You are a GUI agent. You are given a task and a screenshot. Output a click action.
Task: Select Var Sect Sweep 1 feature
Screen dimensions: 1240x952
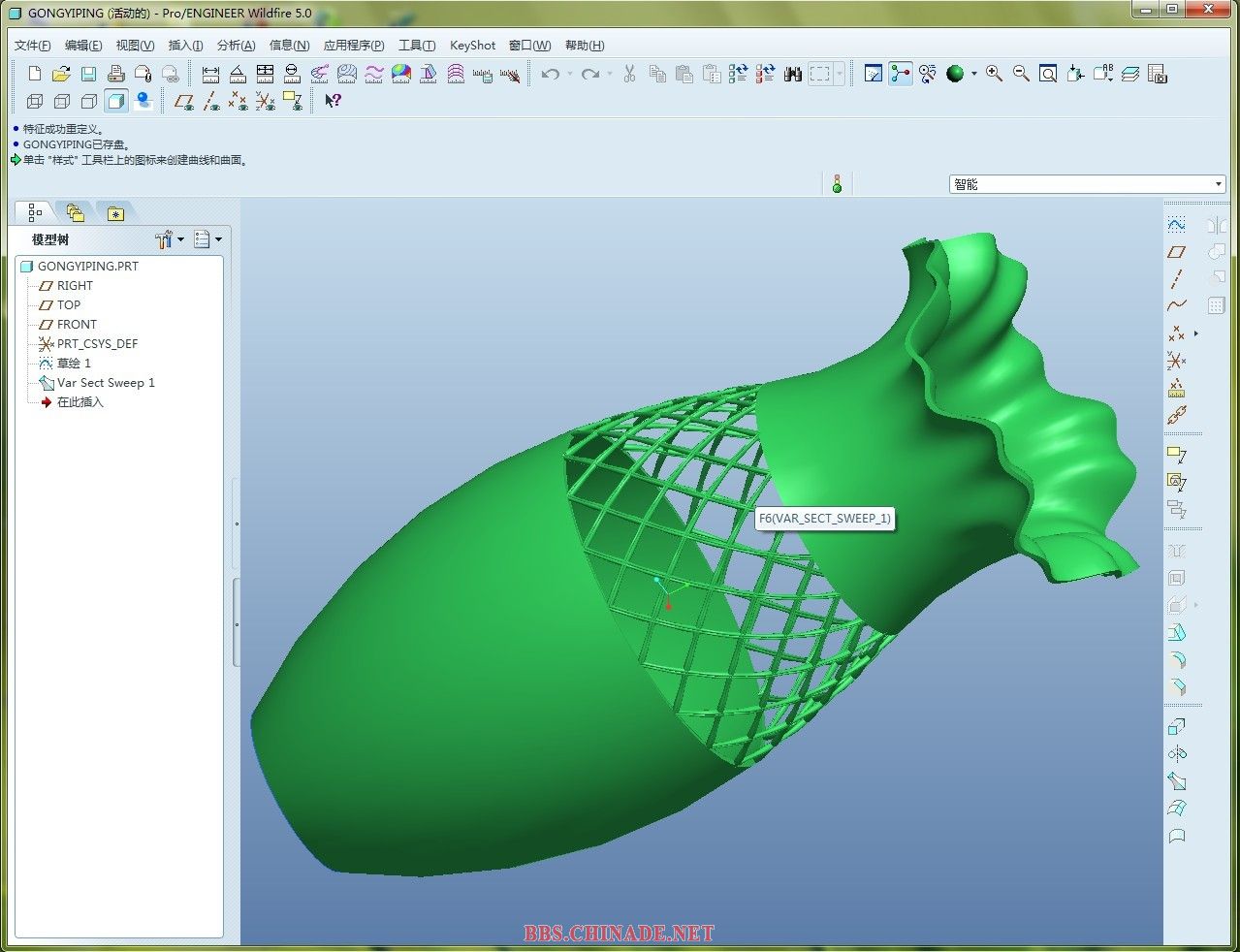(x=105, y=383)
